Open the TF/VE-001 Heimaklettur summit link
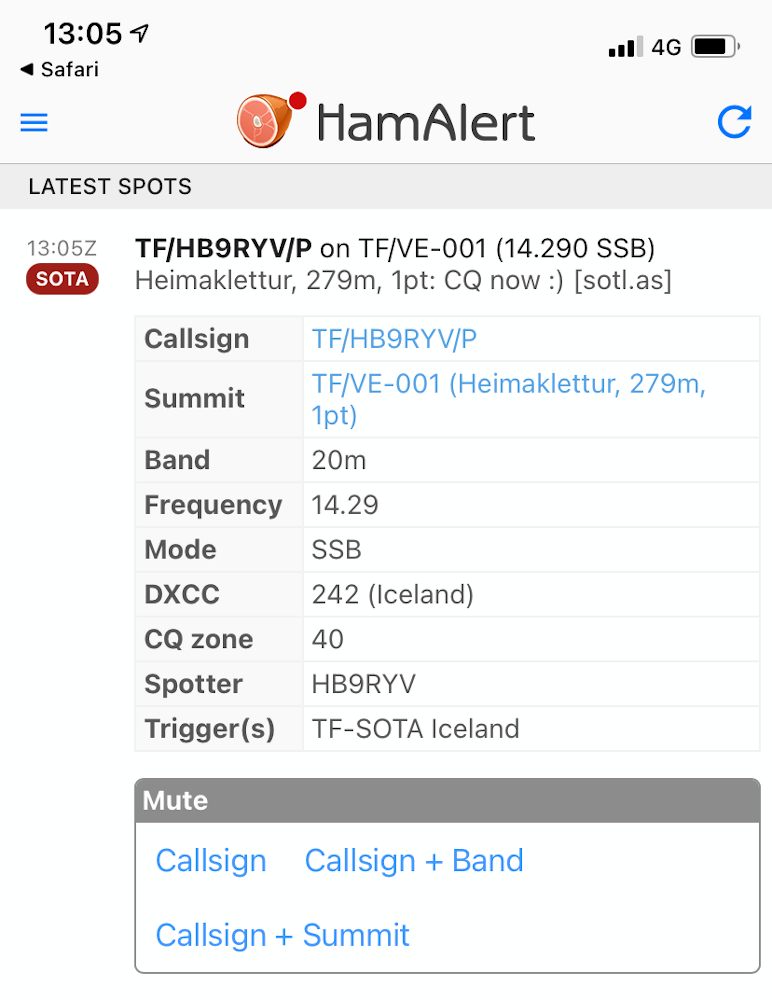 coord(508,399)
